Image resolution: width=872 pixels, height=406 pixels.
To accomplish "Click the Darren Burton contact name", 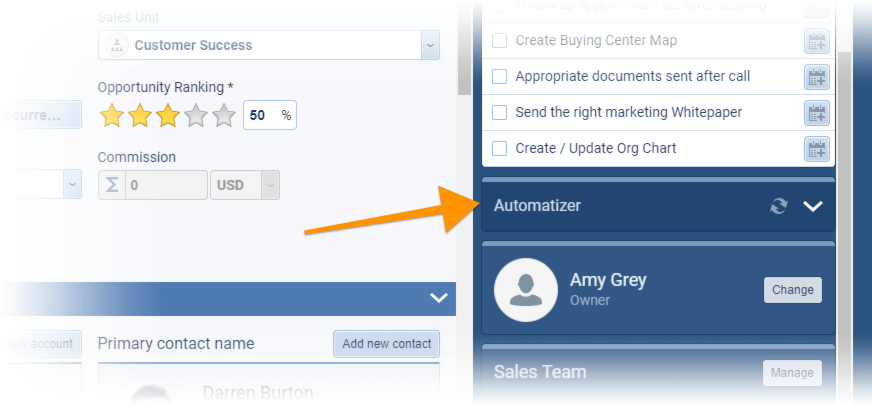I will tap(258, 393).
